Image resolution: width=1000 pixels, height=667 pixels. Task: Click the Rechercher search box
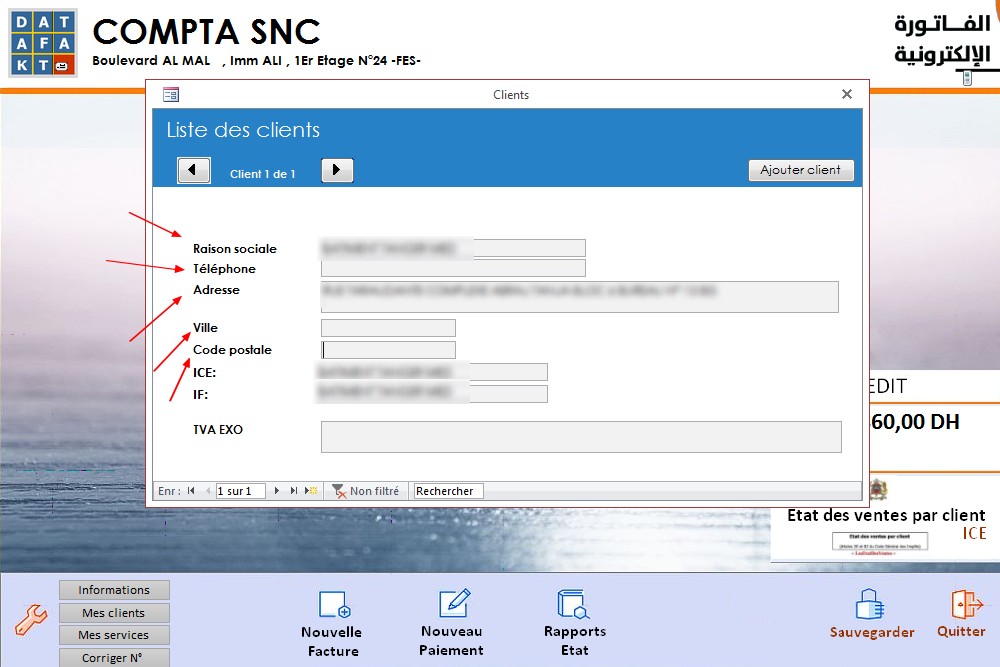[448, 491]
